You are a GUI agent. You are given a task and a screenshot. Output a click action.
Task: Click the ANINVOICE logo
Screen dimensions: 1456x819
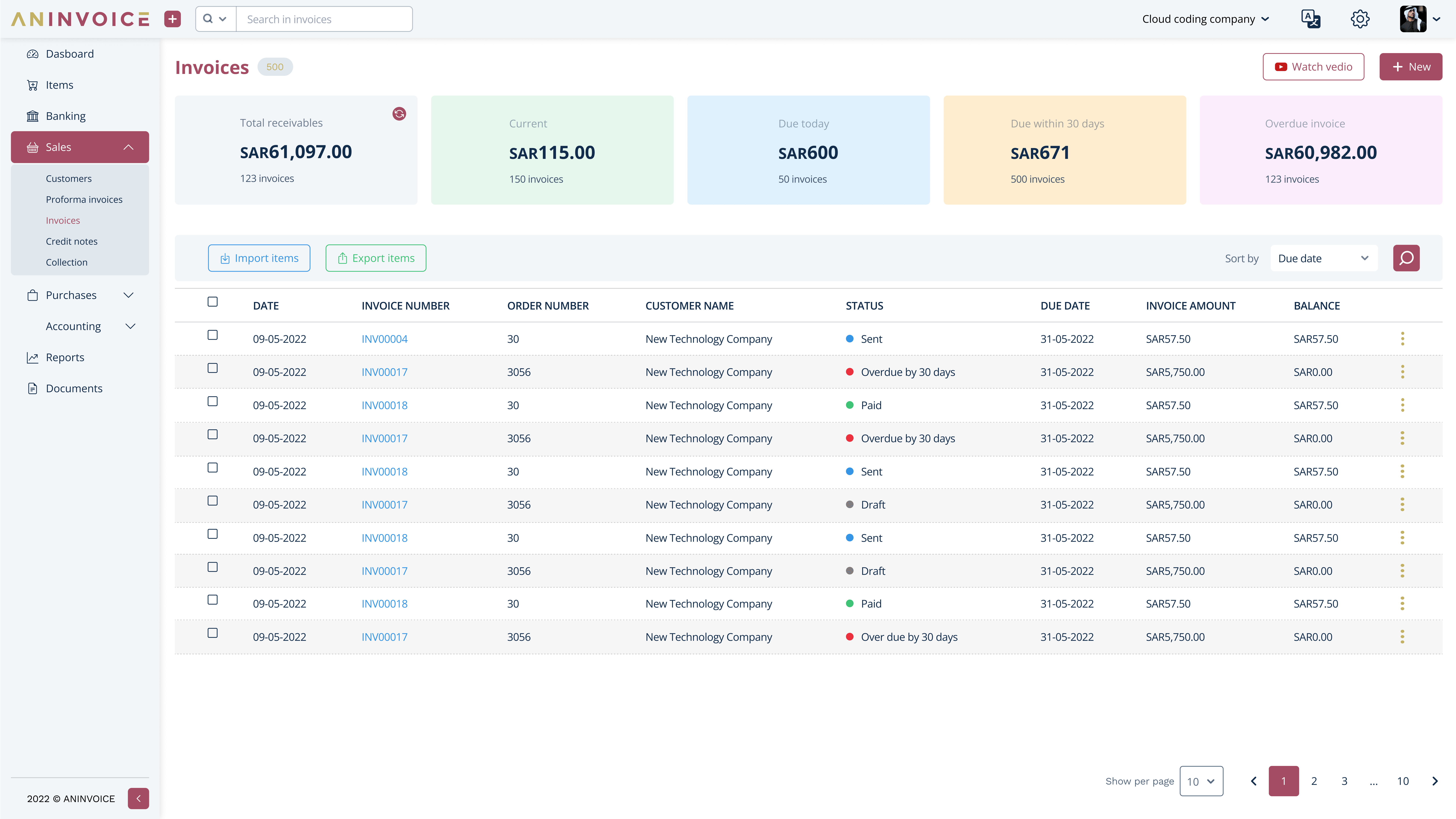[x=80, y=19]
